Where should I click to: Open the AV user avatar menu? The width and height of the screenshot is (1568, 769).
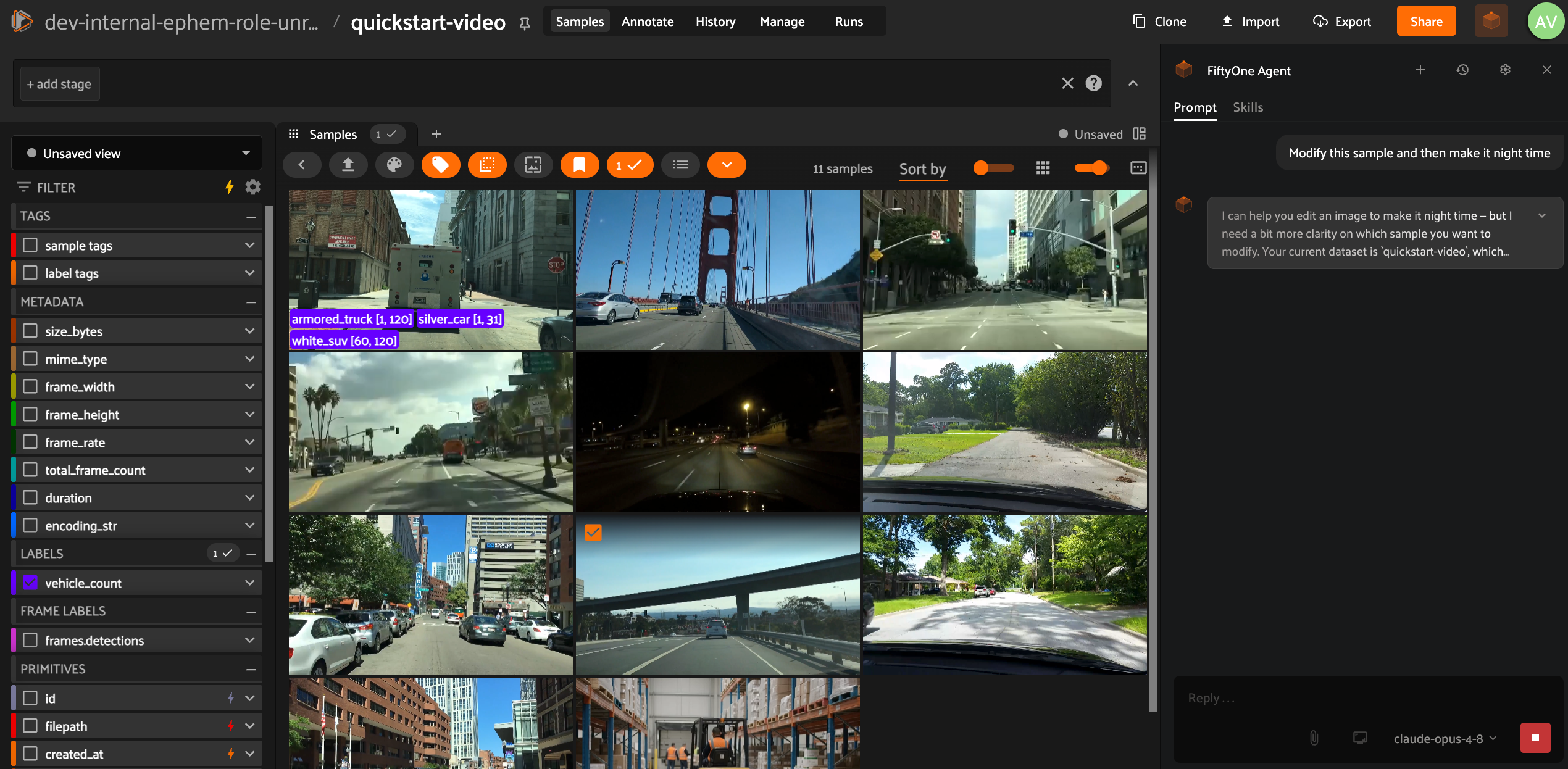(1545, 22)
